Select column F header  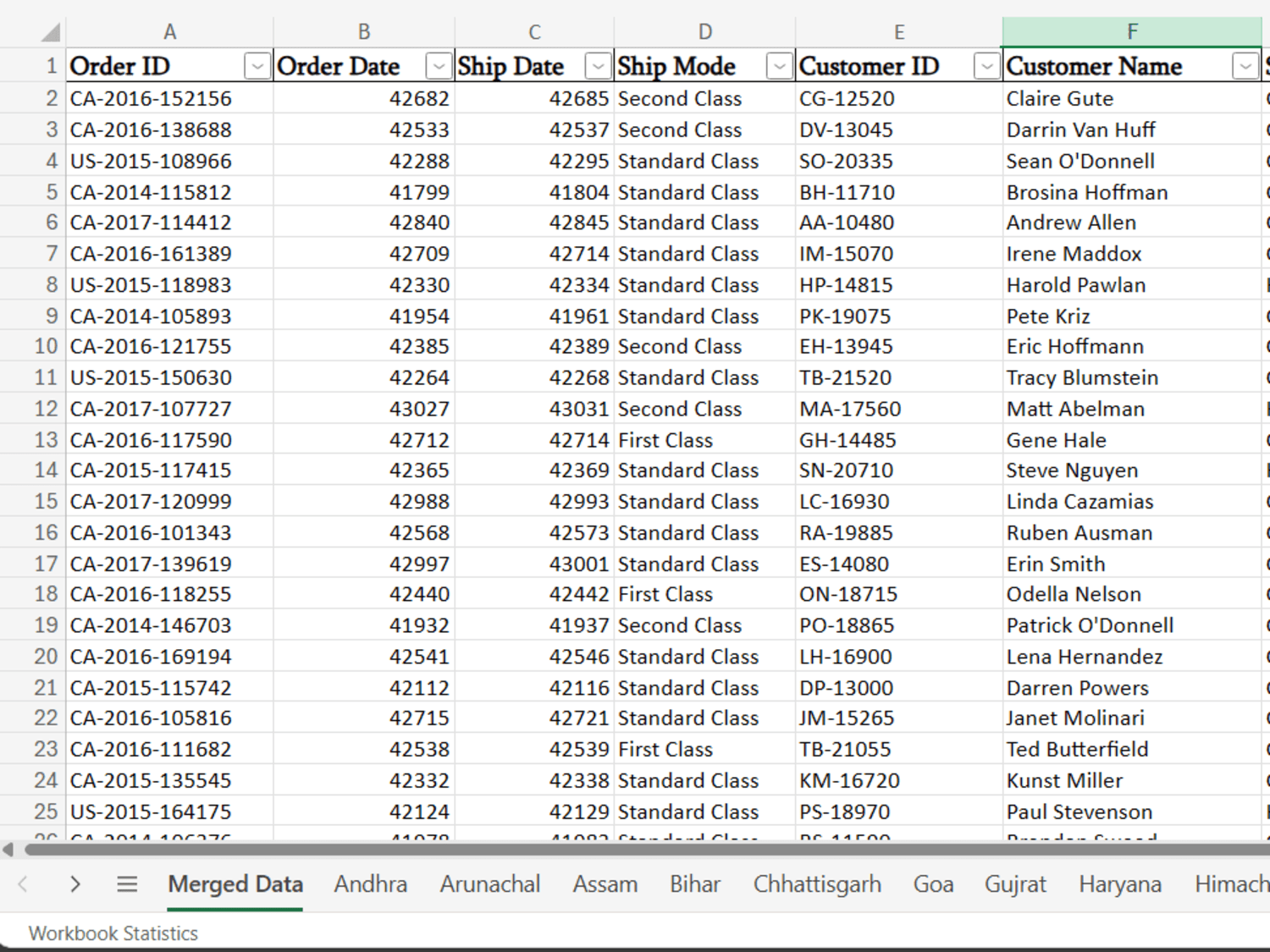tap(1132, 32)
